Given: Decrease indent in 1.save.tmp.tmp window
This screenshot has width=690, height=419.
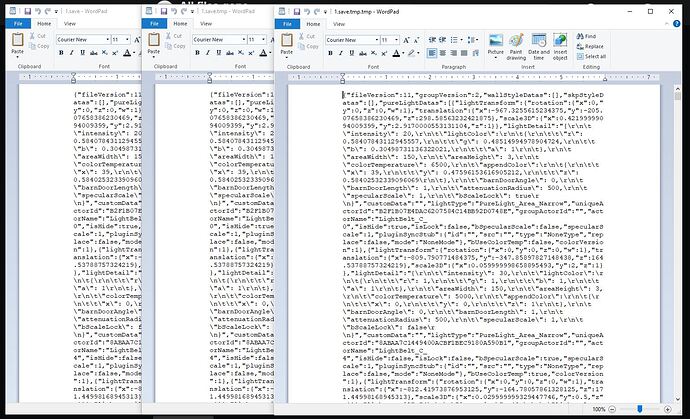Looking at the screenshot, I should [x=433, y=40].
